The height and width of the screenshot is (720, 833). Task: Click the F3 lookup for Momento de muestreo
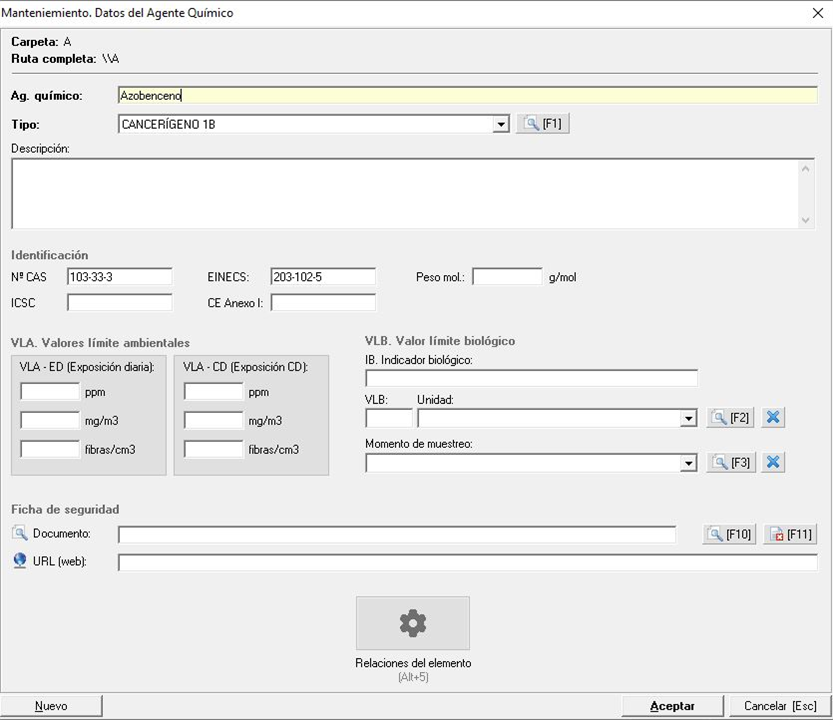pyautogui.click(x=730, y=463)
